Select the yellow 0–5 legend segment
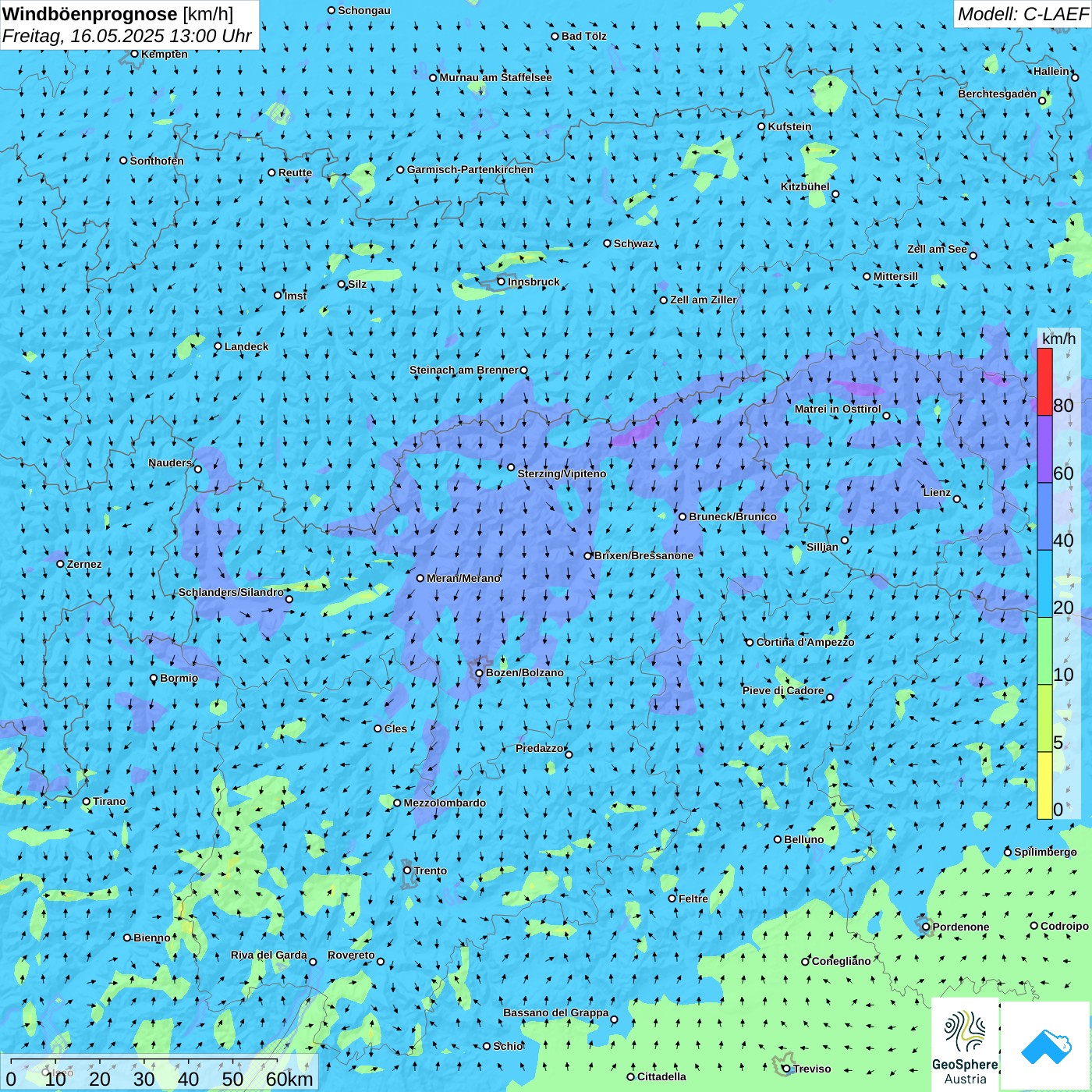The image size is (1092, 1092). 1044,785
